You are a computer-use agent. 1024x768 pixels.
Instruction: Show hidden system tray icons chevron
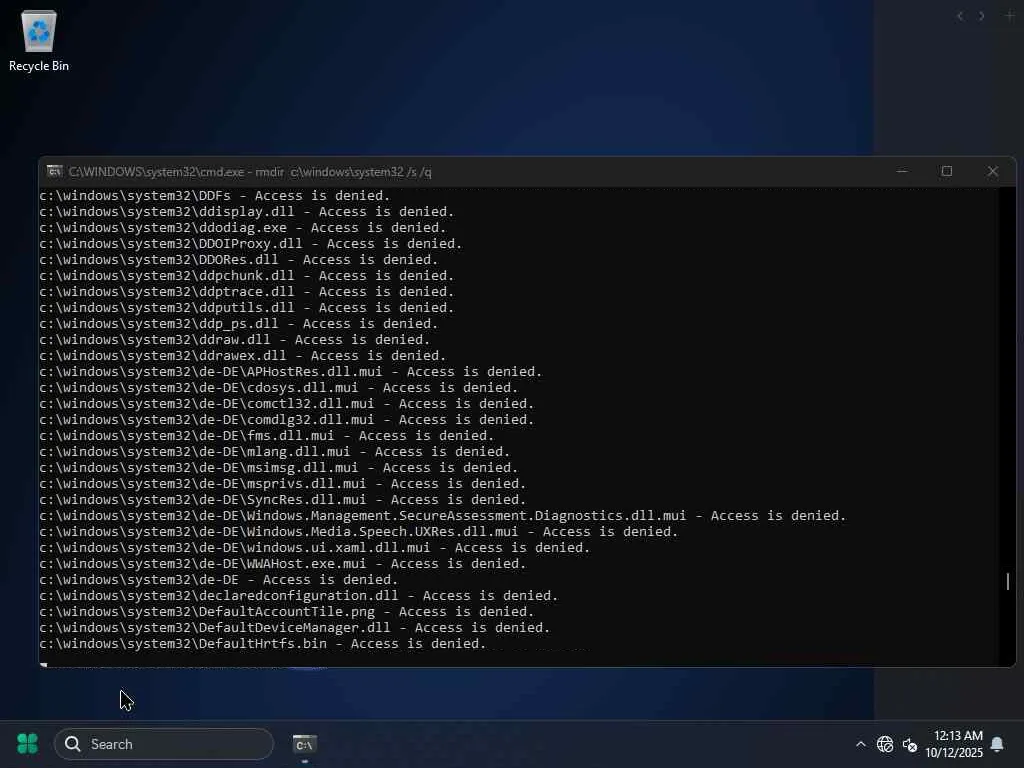861,744
